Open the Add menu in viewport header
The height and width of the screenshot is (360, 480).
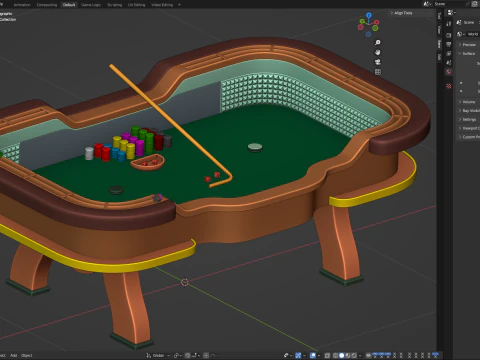click(x=13, y=355)
